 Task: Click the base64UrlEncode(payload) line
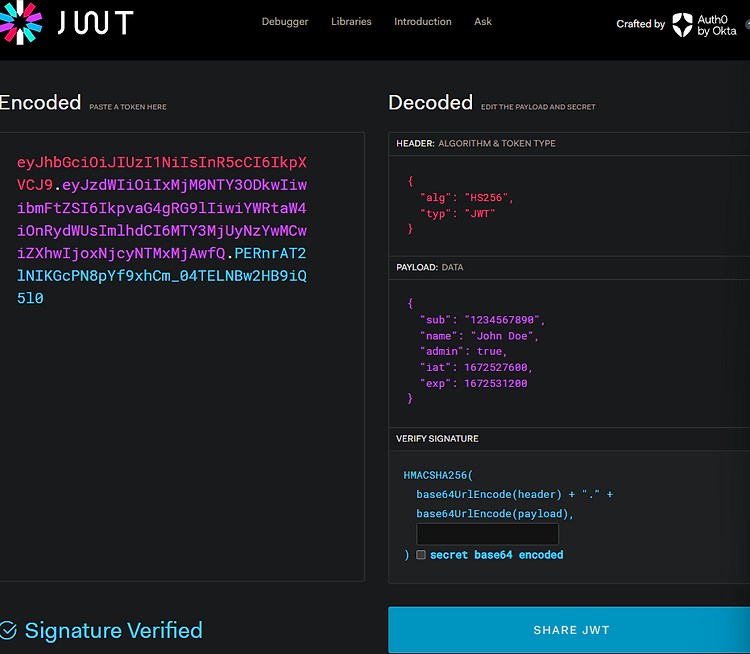[x=495, y=513]
